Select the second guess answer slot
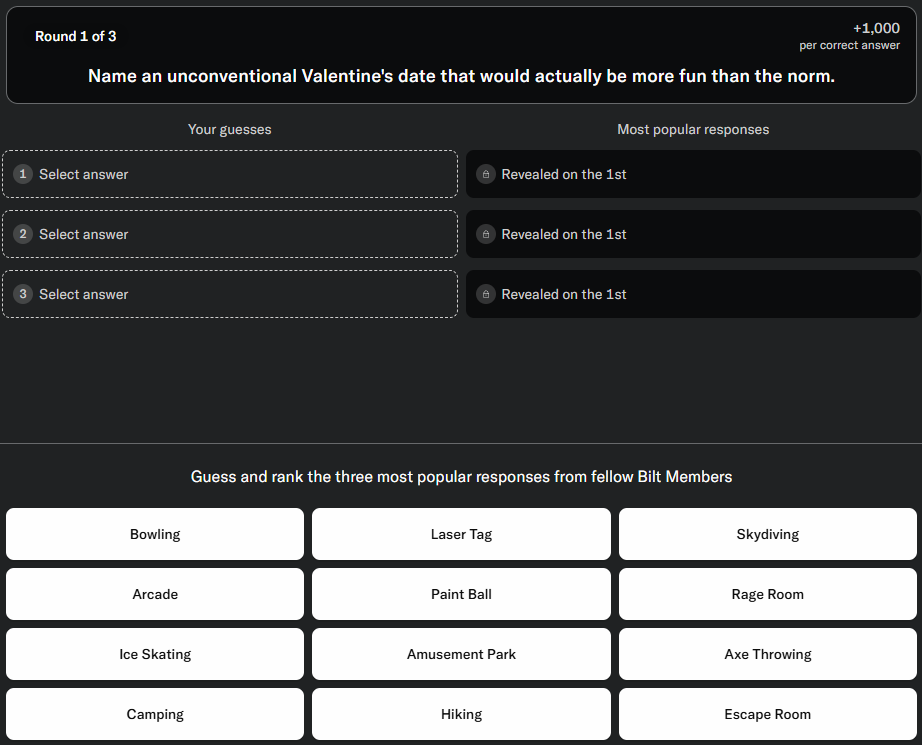Screen dimensions: 922x745 point(230,234)
